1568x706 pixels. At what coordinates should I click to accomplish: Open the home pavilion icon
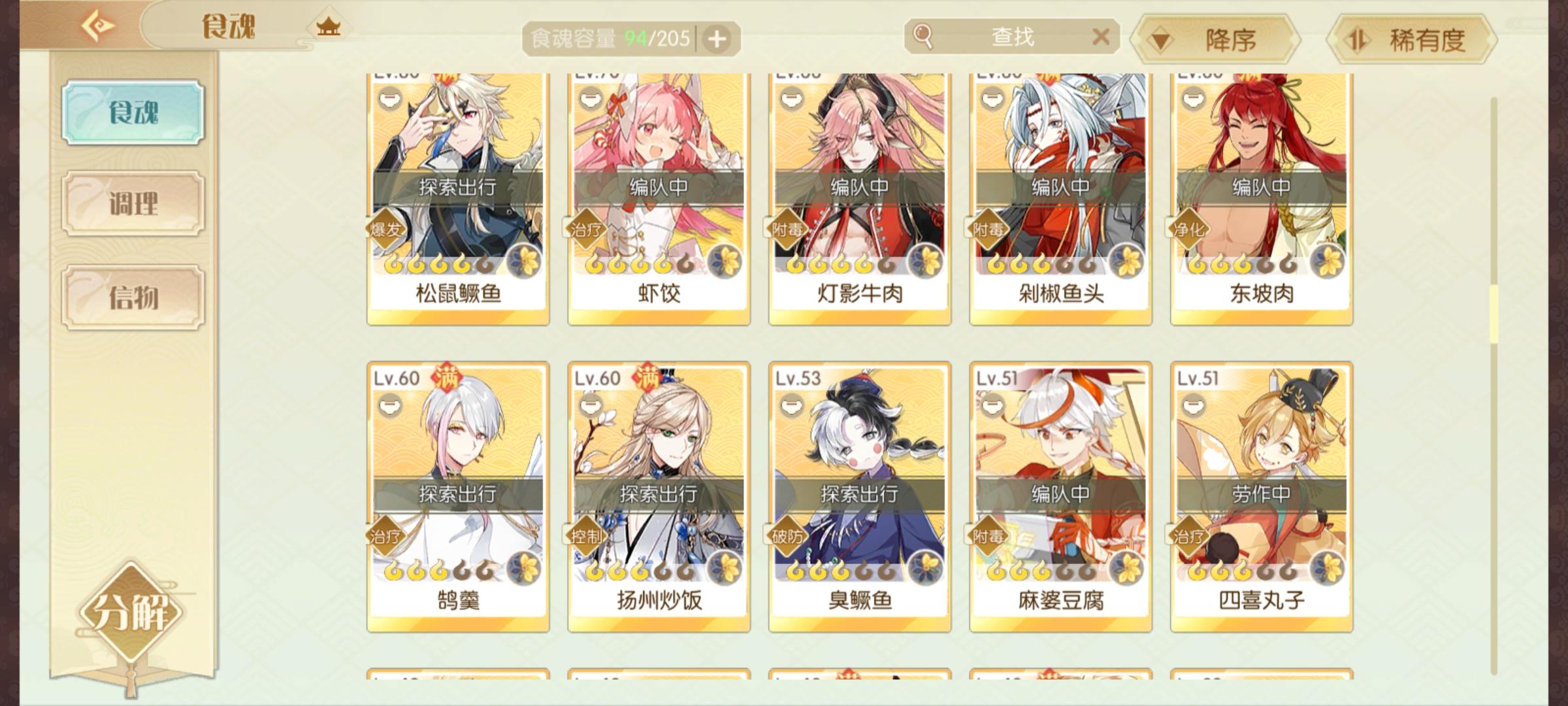click(329, 27)
